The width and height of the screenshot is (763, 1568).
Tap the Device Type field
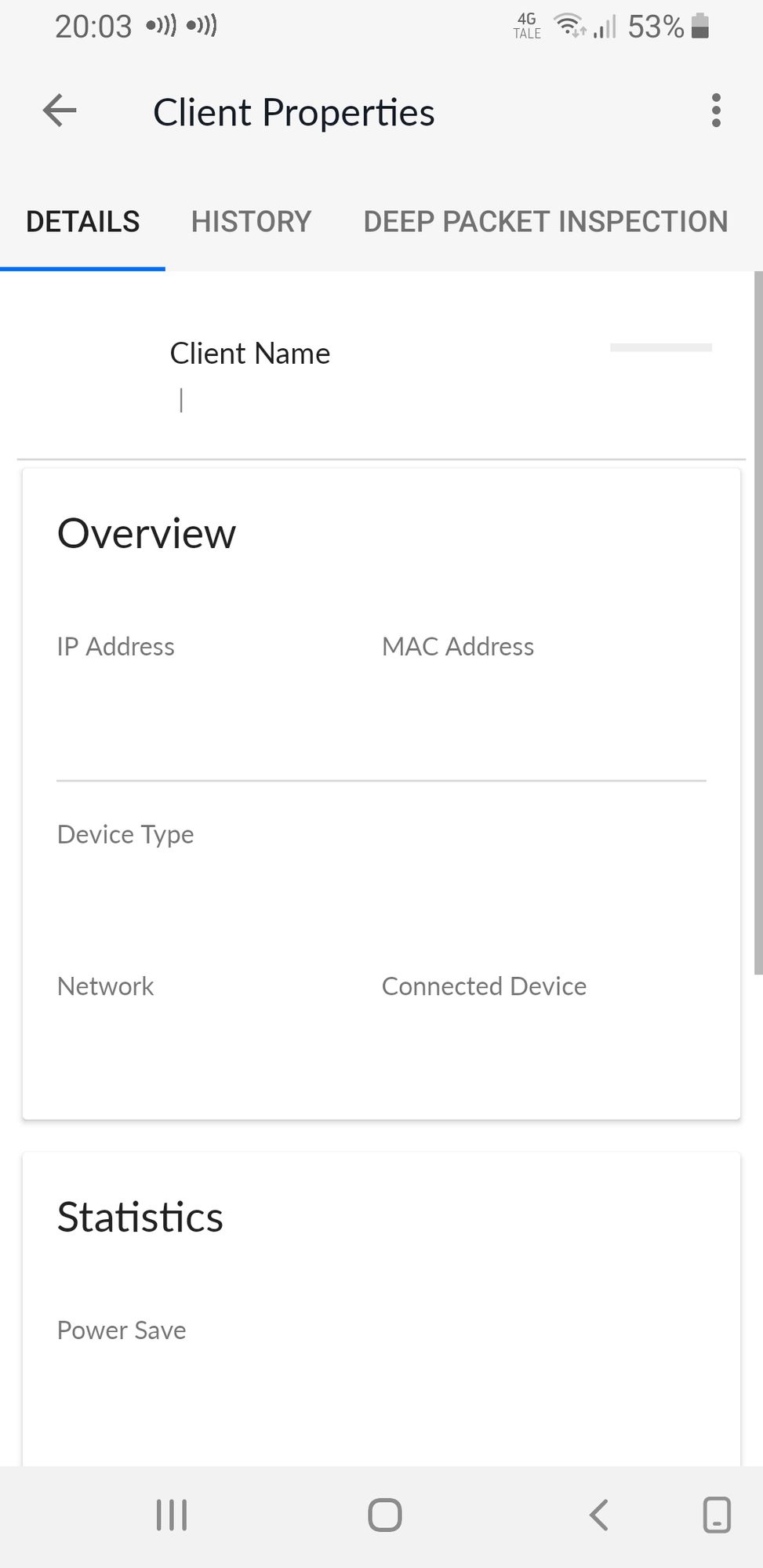click(125, 835)
